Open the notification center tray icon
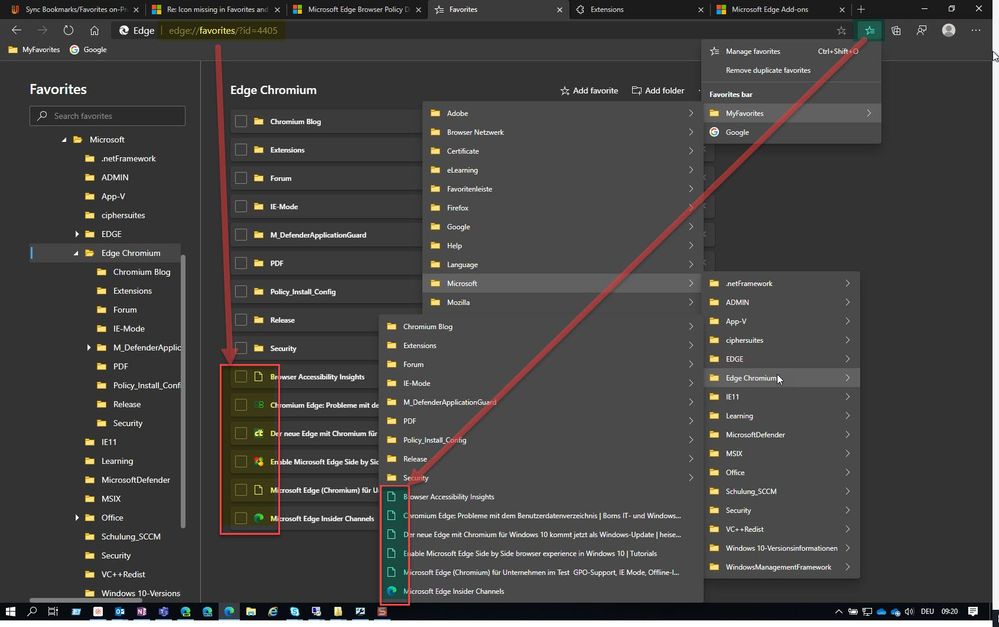This screenshot has height=627, width=999. point(973,612)
